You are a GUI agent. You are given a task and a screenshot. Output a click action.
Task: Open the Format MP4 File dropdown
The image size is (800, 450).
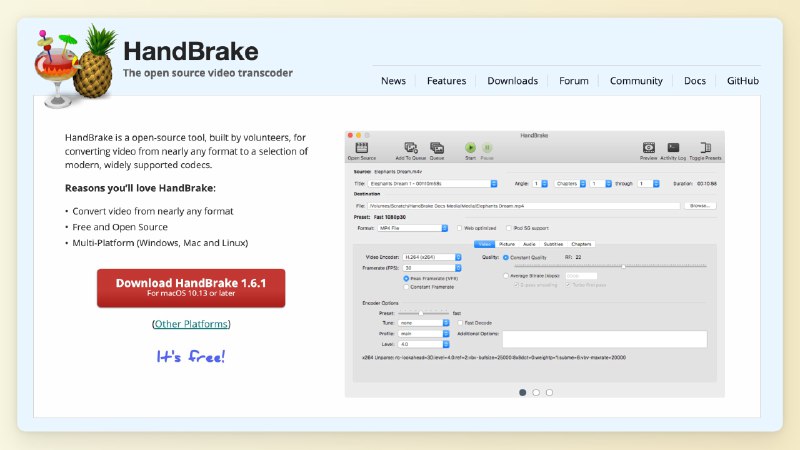[x=410, y=228]
